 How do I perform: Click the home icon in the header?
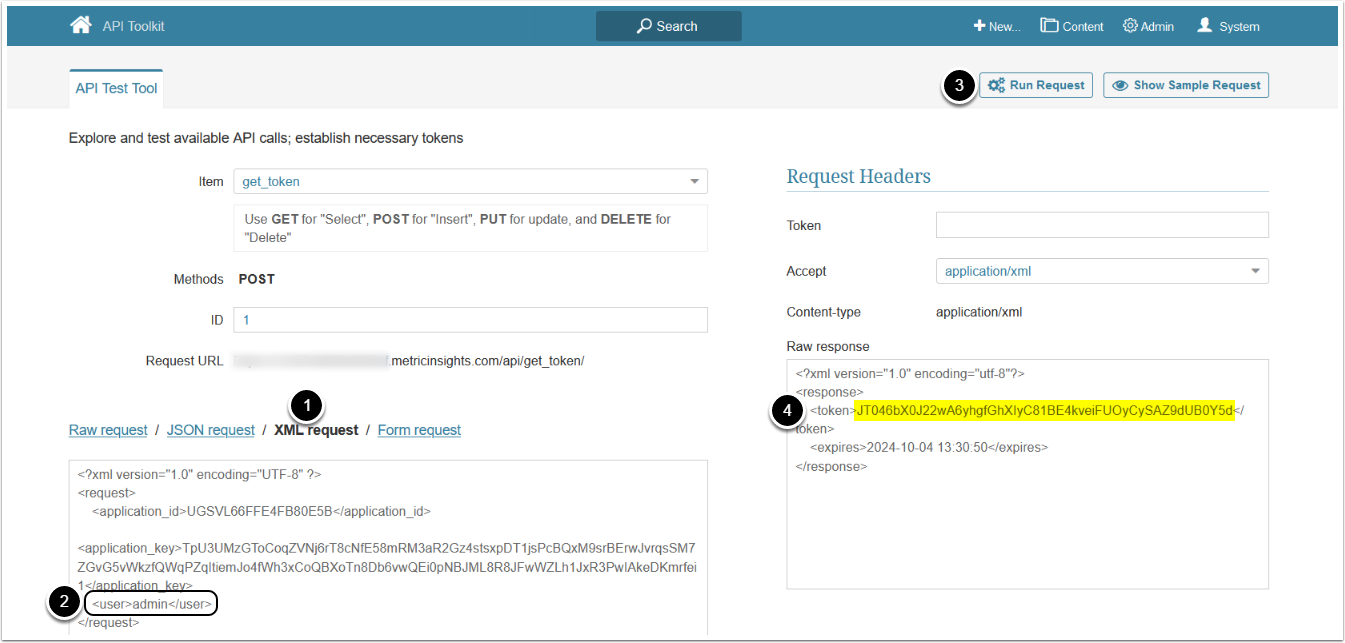pyautogui.click(x=81, y=25)
